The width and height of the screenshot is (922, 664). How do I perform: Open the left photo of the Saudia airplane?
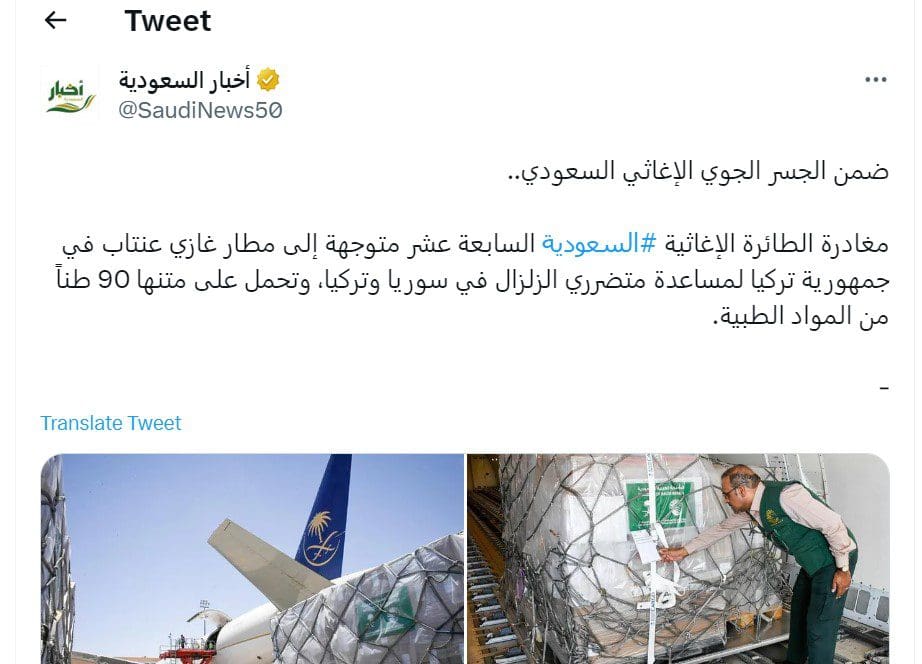coord(252,559)
